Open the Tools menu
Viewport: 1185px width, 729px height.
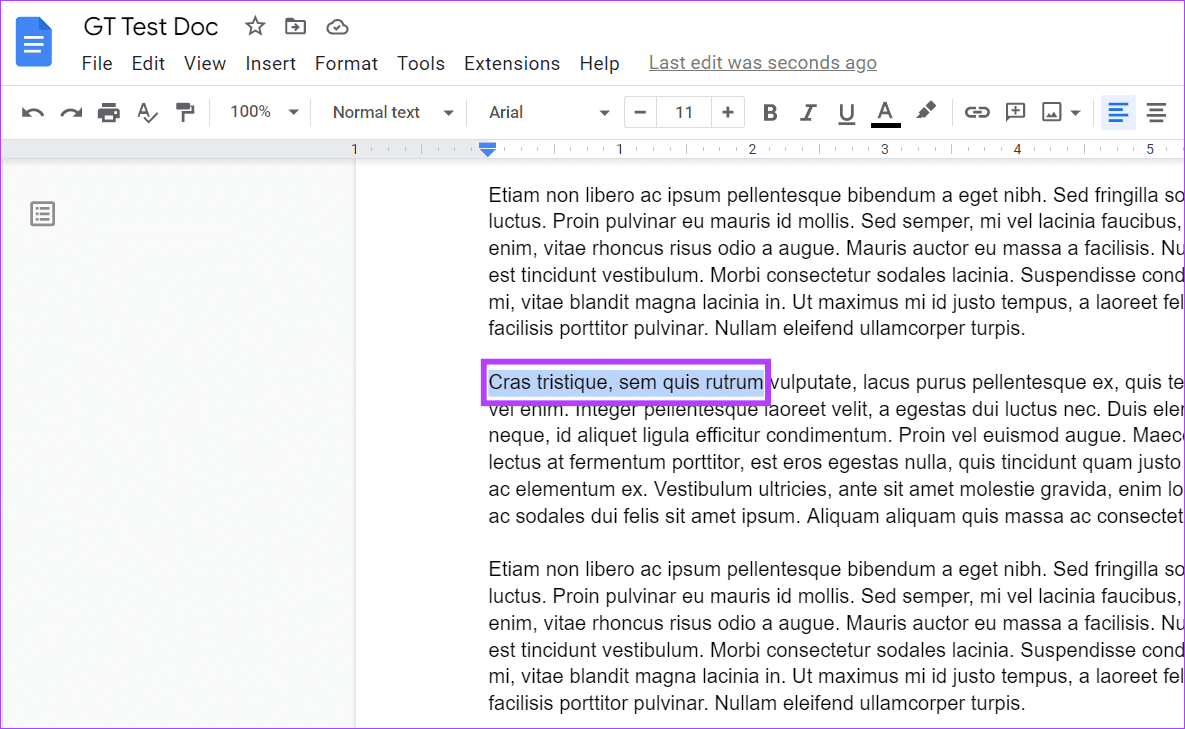[421, 63]
